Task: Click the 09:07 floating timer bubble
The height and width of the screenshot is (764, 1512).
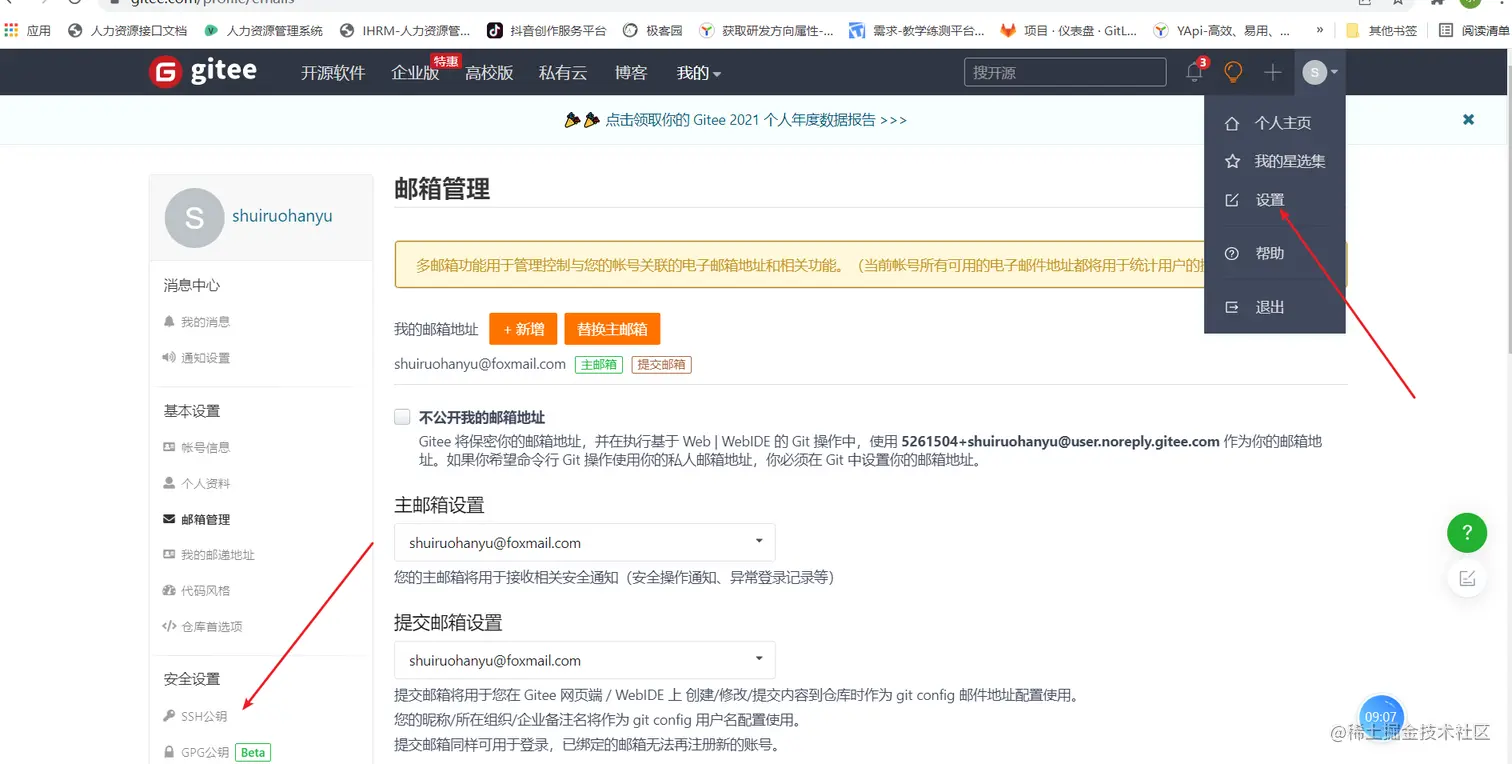Action: (1381, 718)
